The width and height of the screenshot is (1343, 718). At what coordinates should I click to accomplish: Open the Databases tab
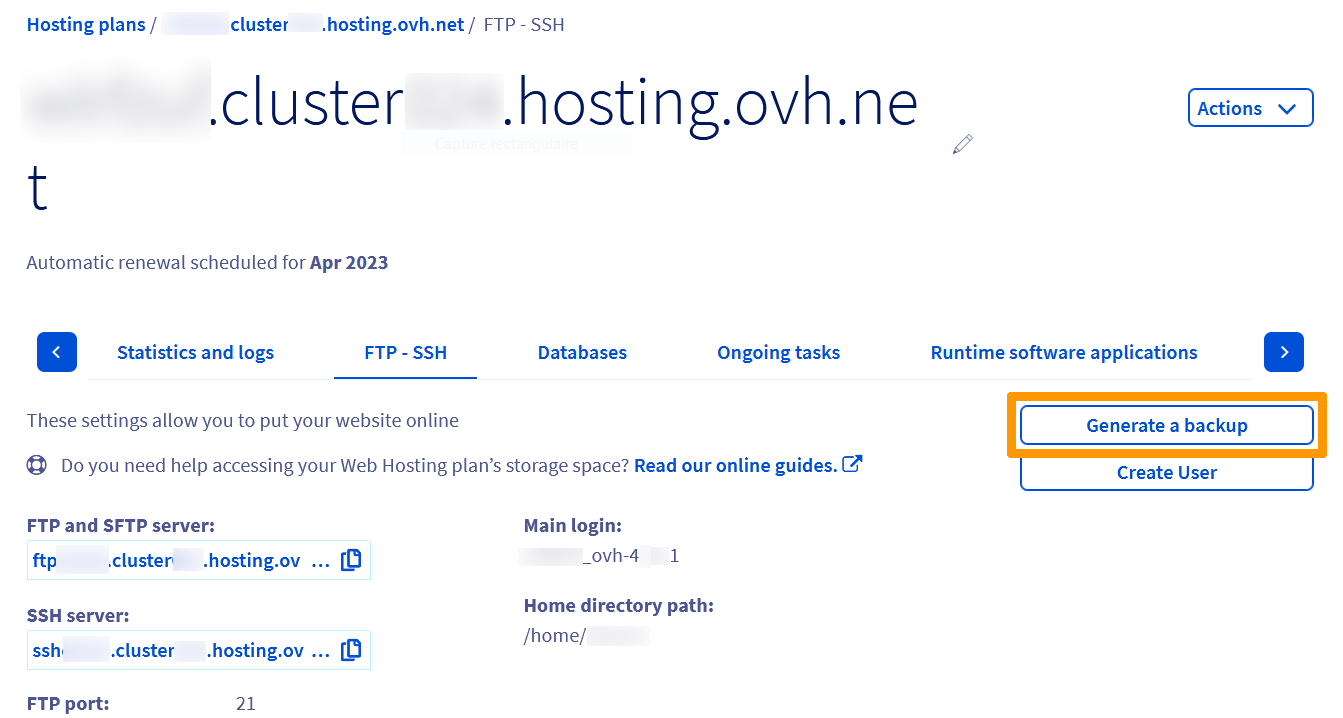582,352
